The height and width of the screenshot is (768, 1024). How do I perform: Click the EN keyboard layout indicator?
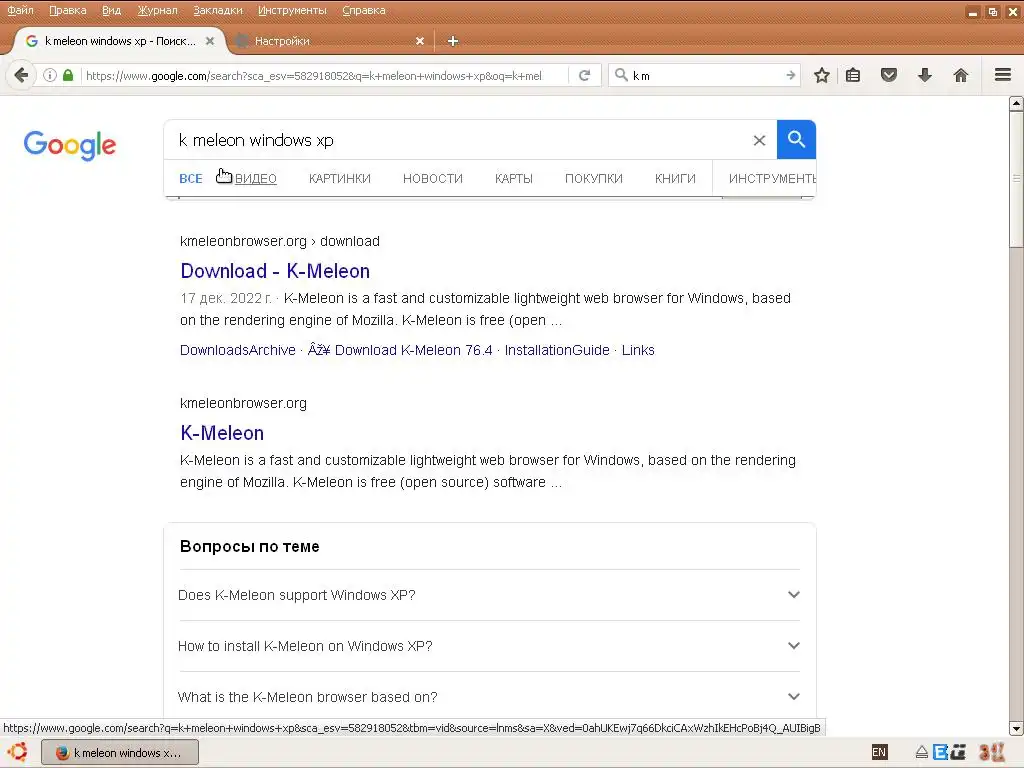pos(879,752)
